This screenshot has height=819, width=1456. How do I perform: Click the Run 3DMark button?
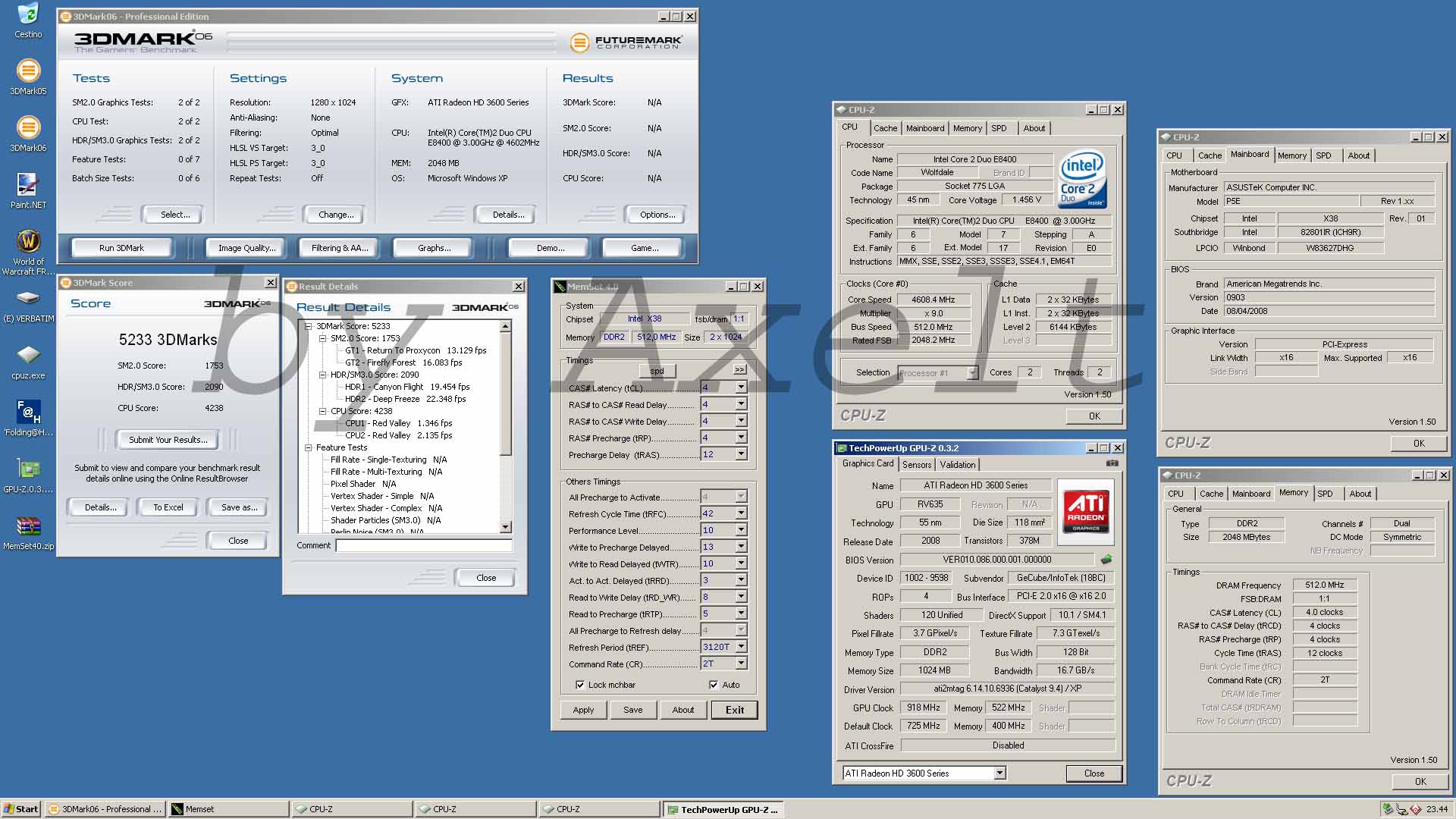pos(121,248)
